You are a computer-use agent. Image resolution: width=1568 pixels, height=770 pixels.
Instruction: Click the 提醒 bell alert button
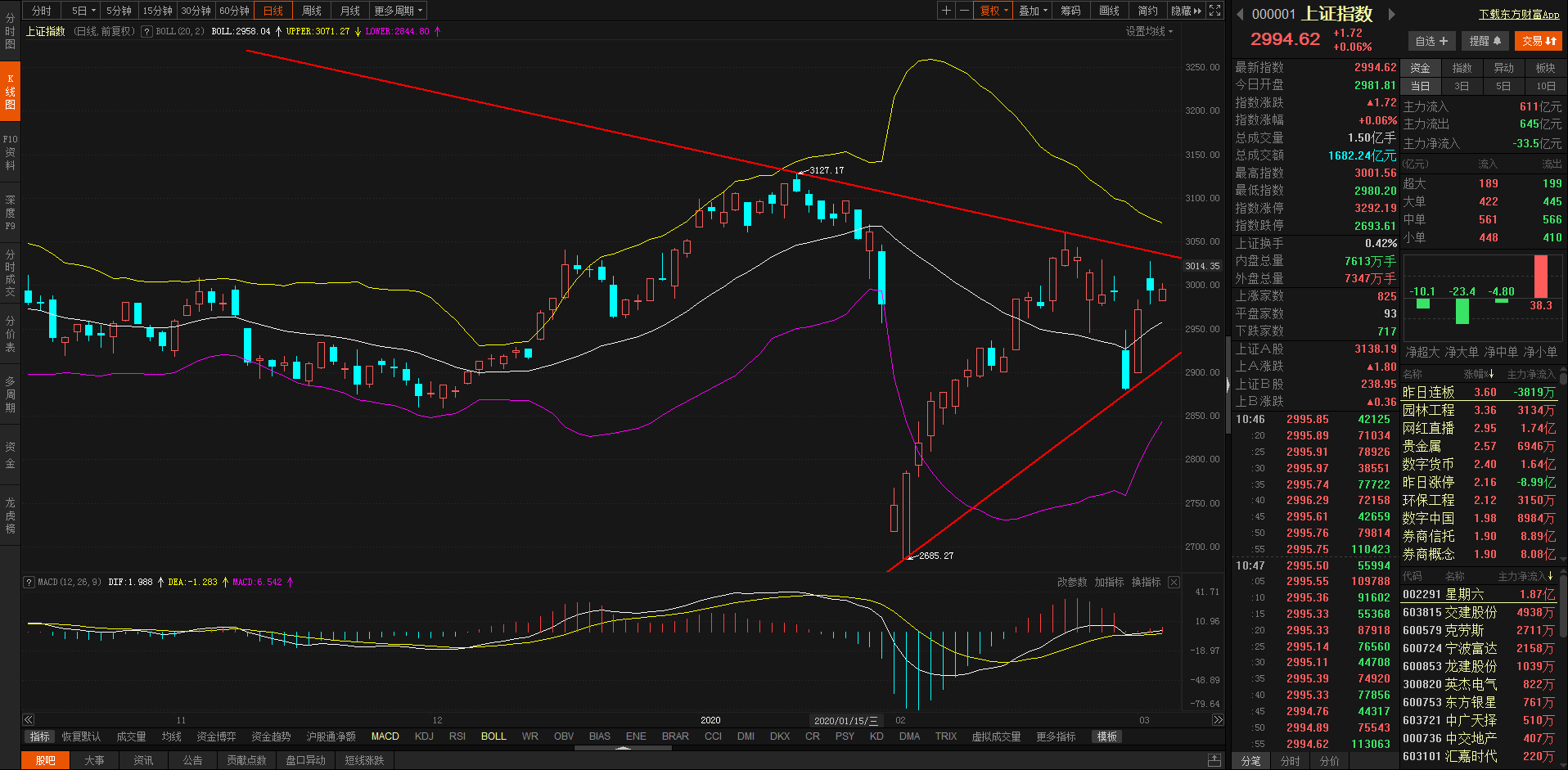[1485, 41]
